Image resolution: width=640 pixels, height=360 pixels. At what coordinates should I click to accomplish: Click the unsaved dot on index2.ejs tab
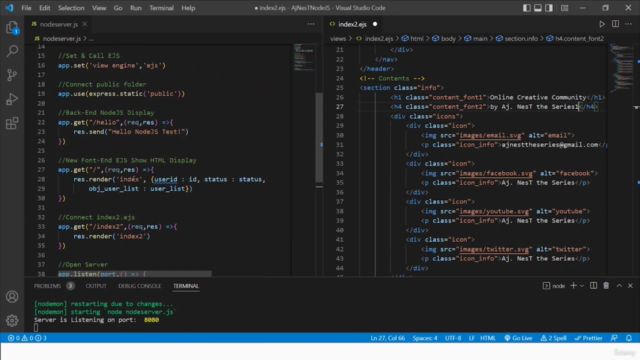(x=375, y=24)
